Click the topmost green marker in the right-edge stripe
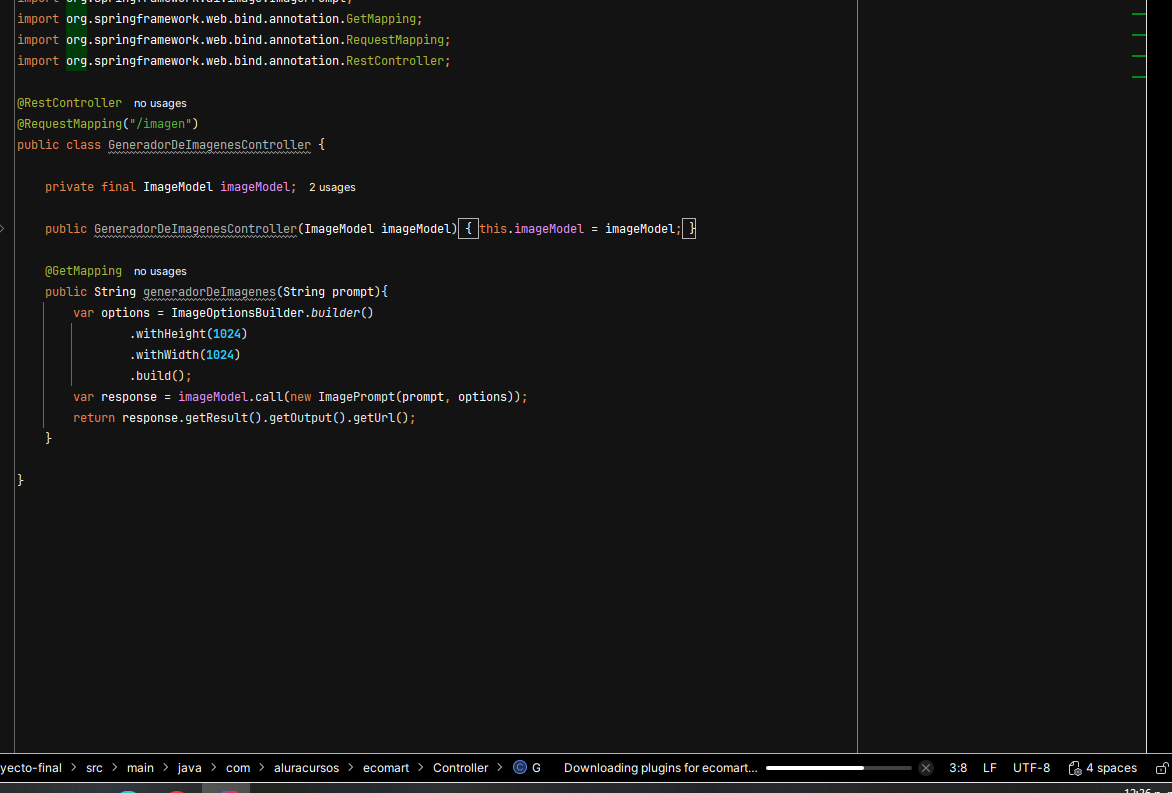This screenshot has width=1172, height=793. click(1139, 13)
